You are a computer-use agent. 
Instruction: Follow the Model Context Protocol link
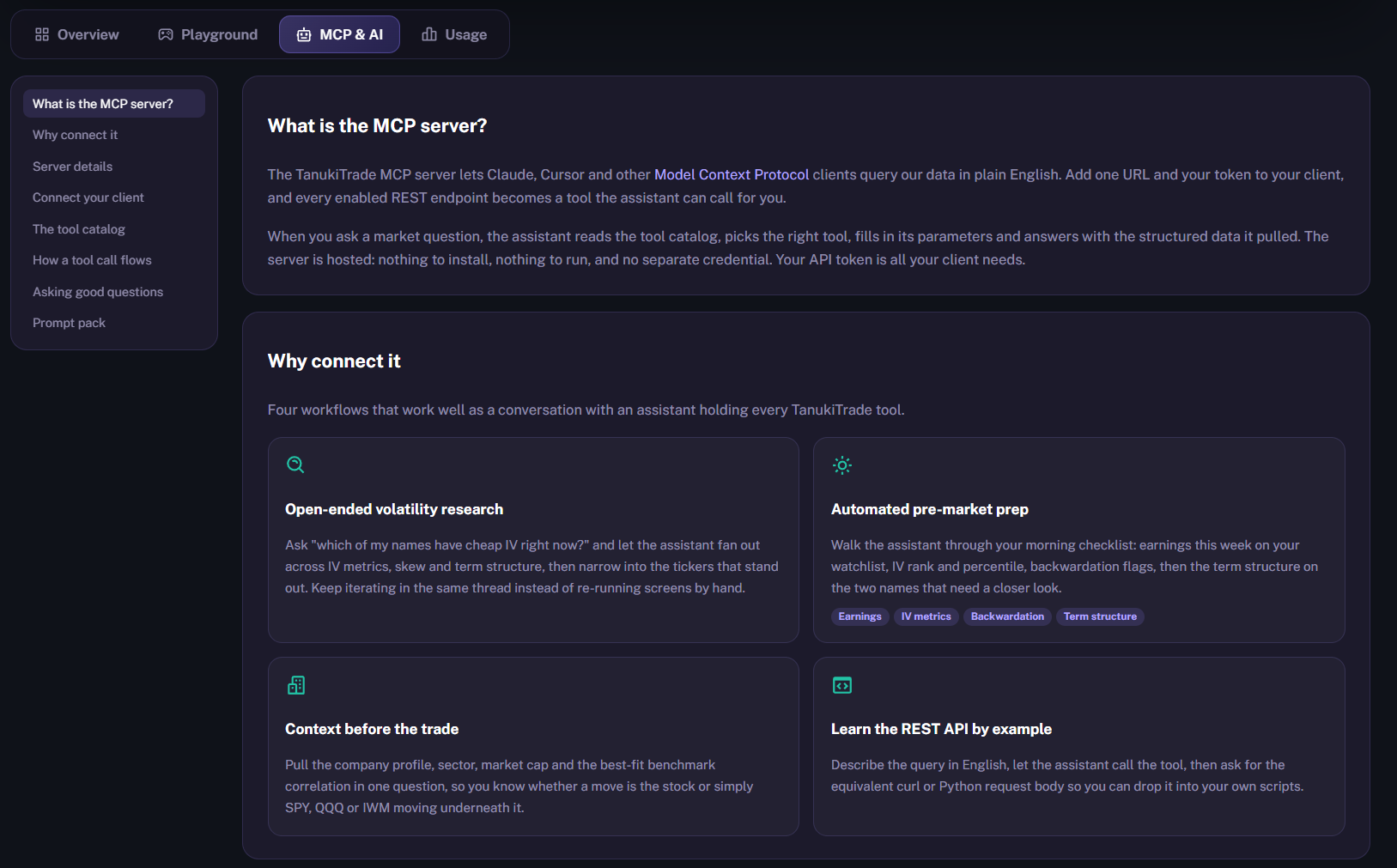(732, 174)
